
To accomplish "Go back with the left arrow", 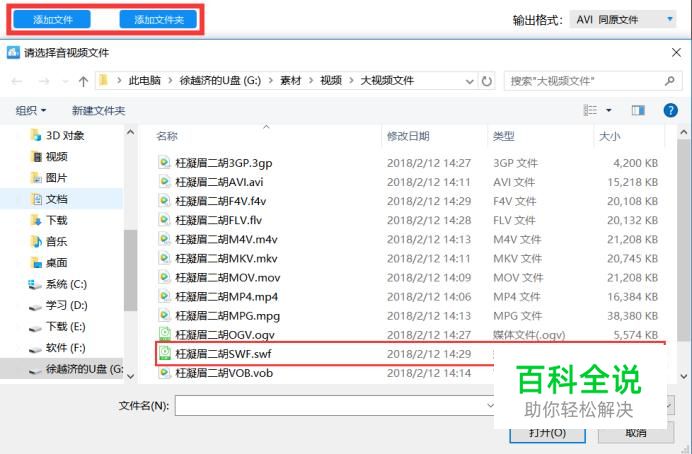I will 17,81.
